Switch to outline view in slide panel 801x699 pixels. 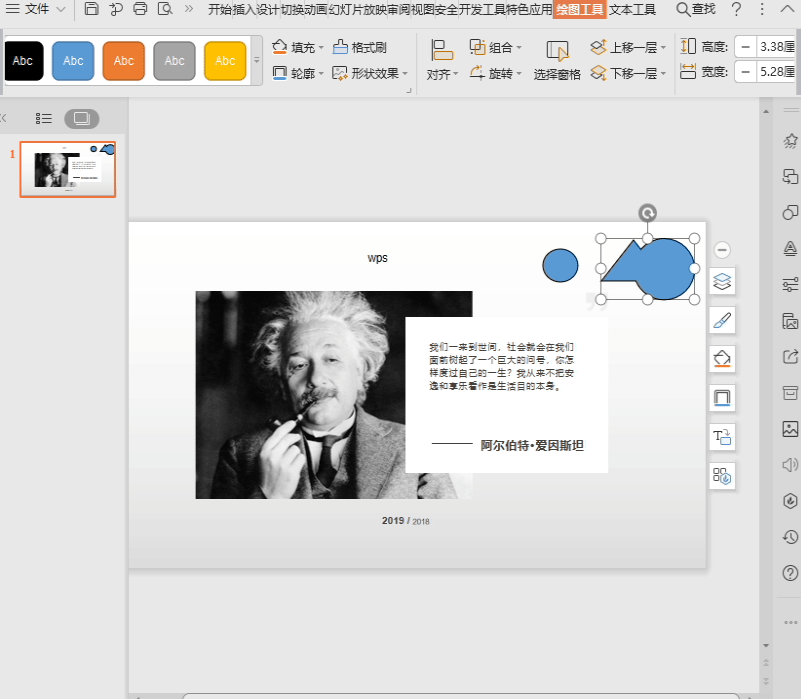[44, 119]
